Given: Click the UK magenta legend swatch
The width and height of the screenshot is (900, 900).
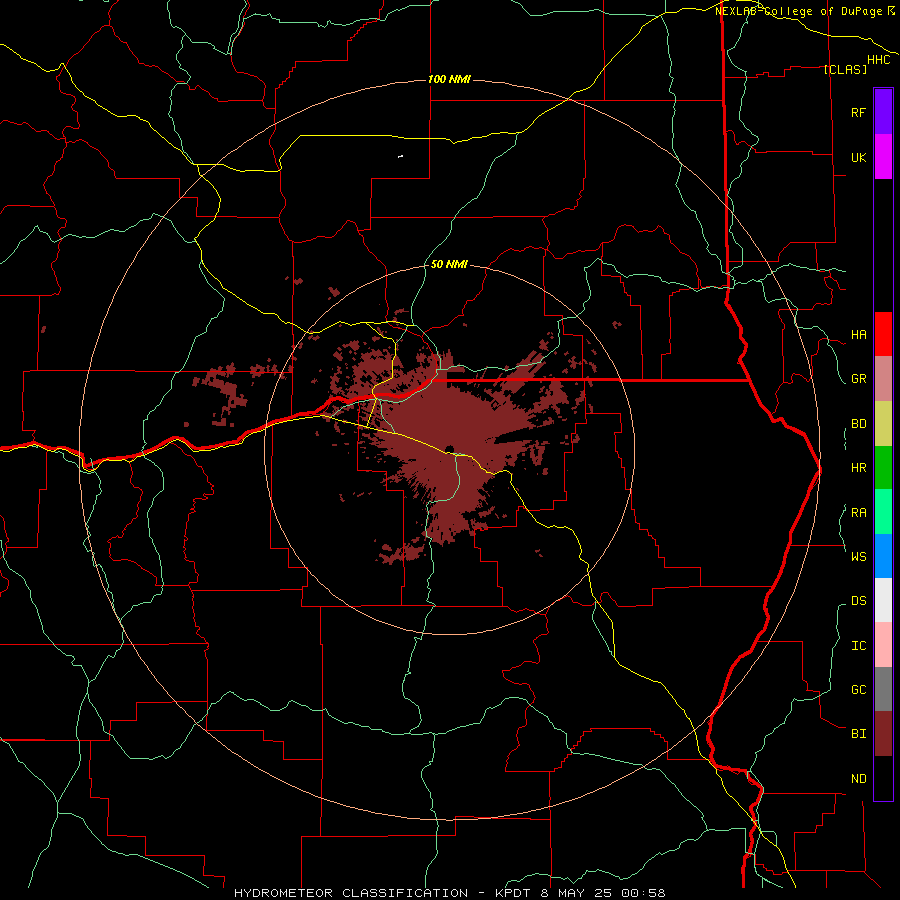Looking at the screenshot, I should pos(883,157).
